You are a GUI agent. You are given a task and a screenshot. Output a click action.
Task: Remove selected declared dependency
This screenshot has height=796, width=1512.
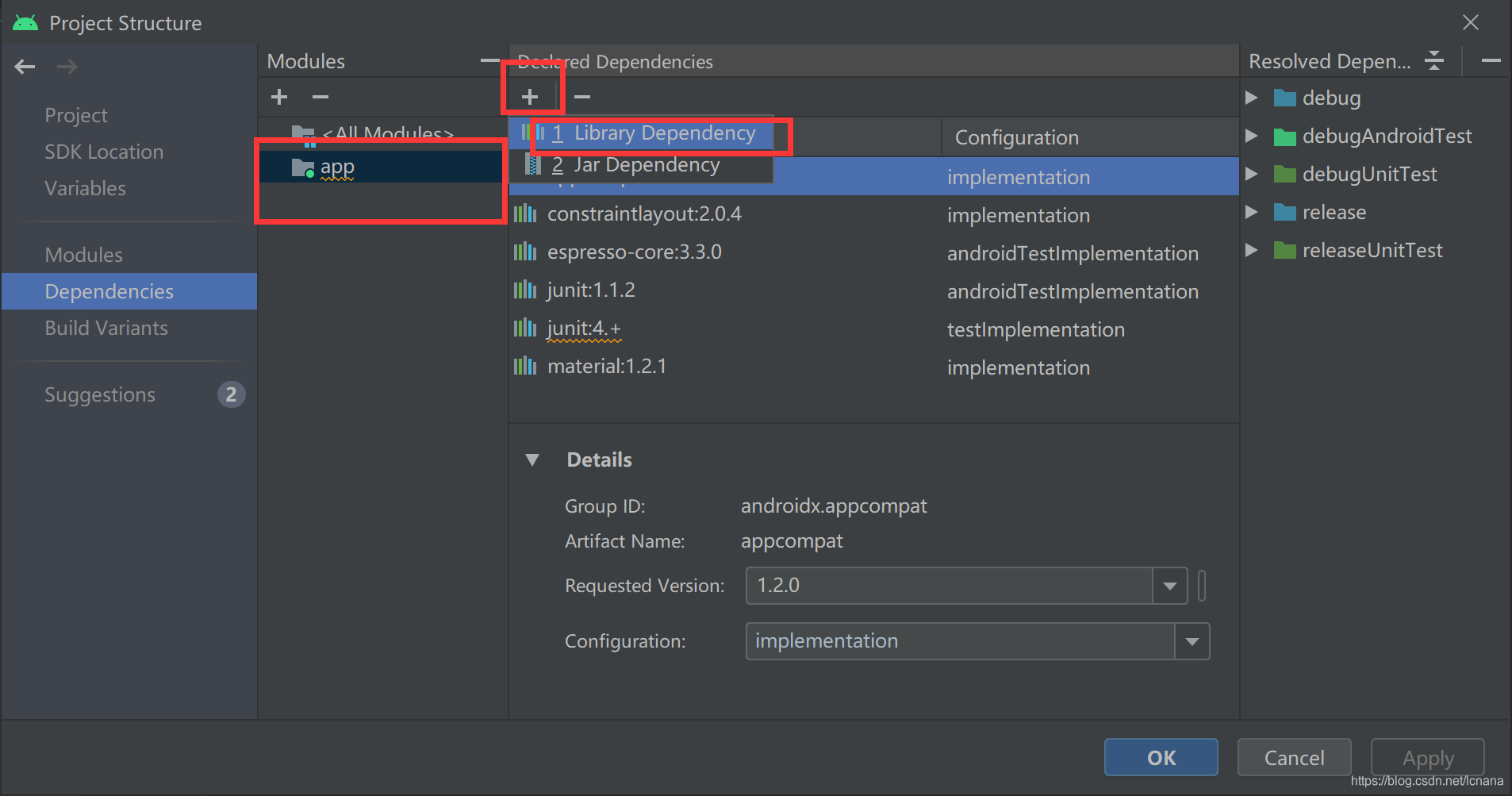pos(582,97)
